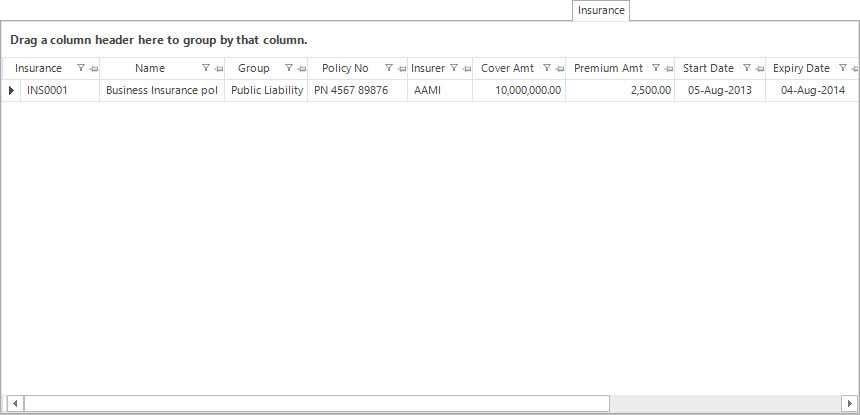Click the group-by panel instruction text

(159, 40)
